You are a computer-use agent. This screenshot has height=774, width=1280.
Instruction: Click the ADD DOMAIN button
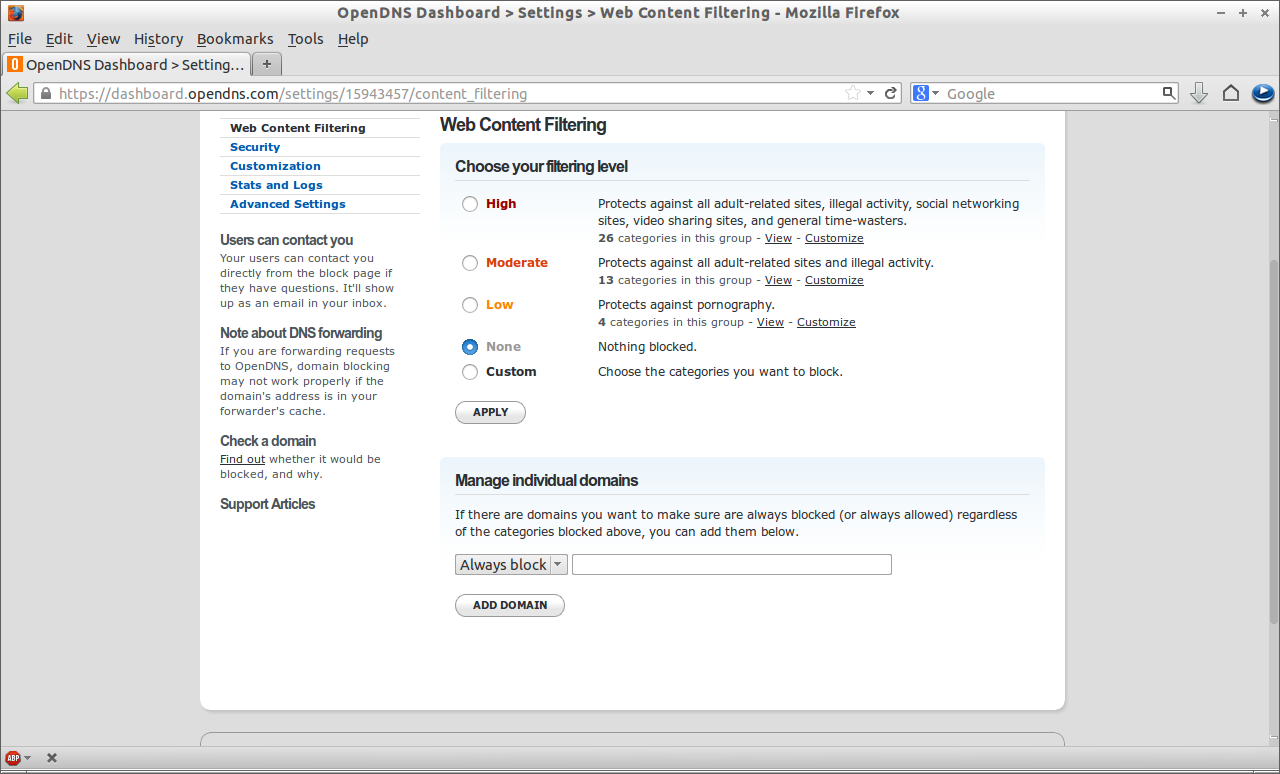pyautogui.click(x=510, y=605)
